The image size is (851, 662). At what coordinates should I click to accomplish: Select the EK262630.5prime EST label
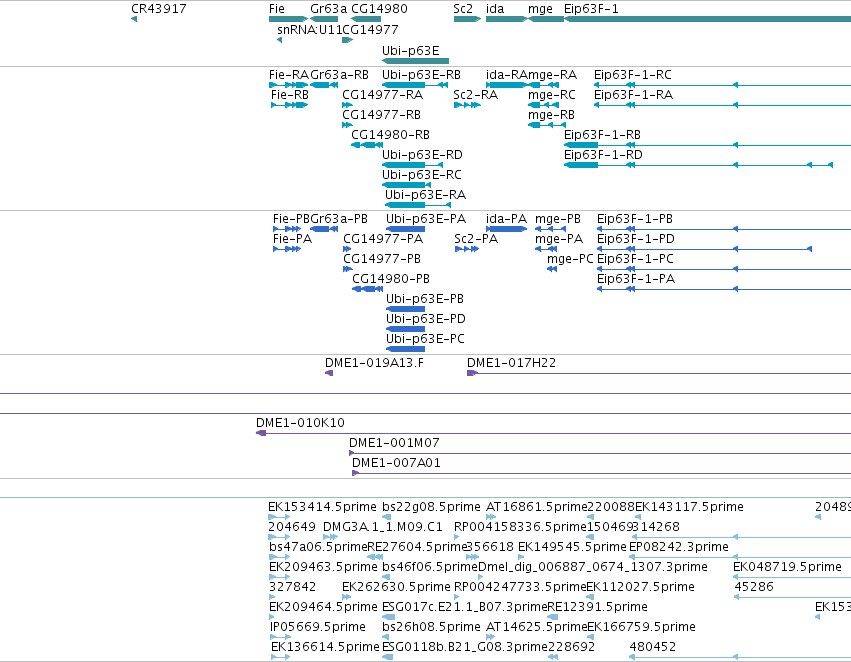pos(396,587)
